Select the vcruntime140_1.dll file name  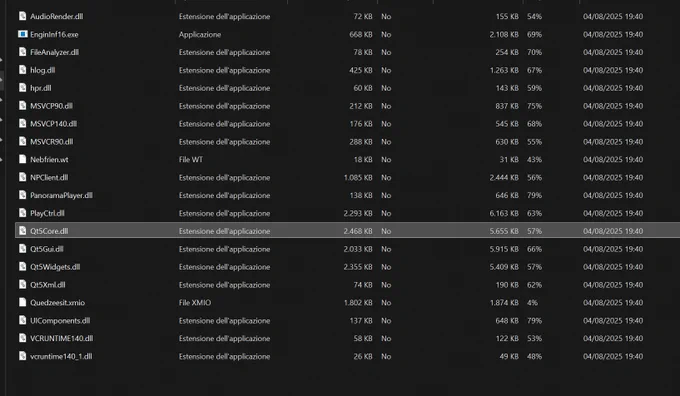point(61,357)
